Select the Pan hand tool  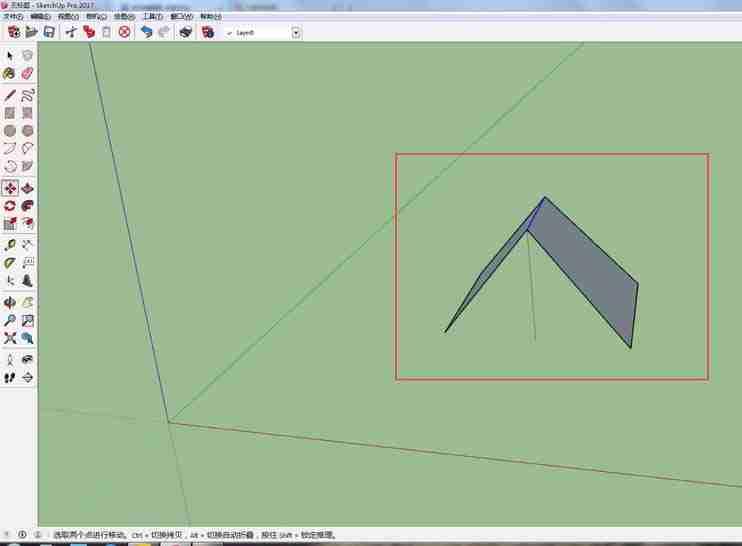(27, 303)
